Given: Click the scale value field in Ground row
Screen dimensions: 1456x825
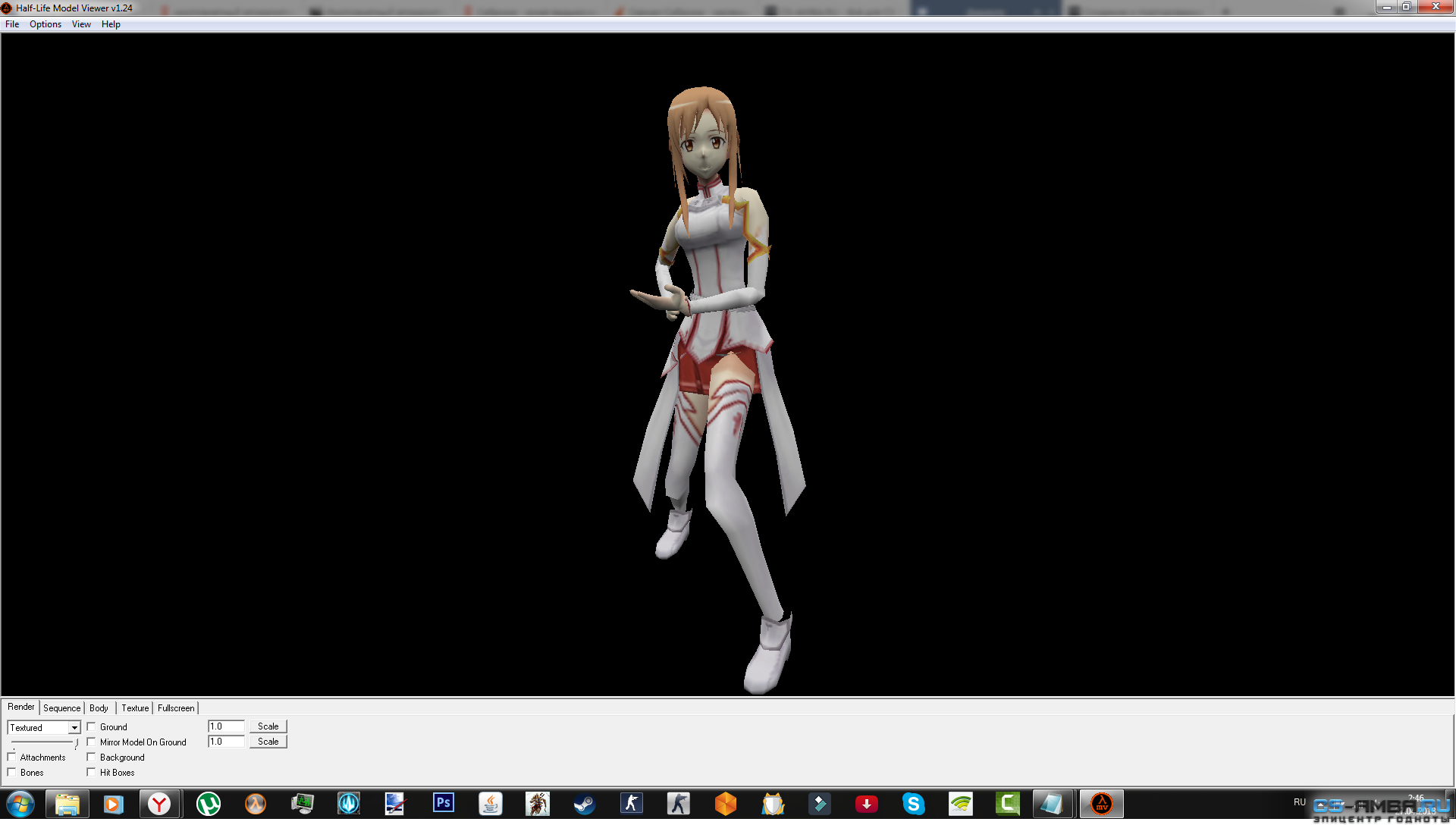Looking at the screenshot, I should click(x=226, y=726).
